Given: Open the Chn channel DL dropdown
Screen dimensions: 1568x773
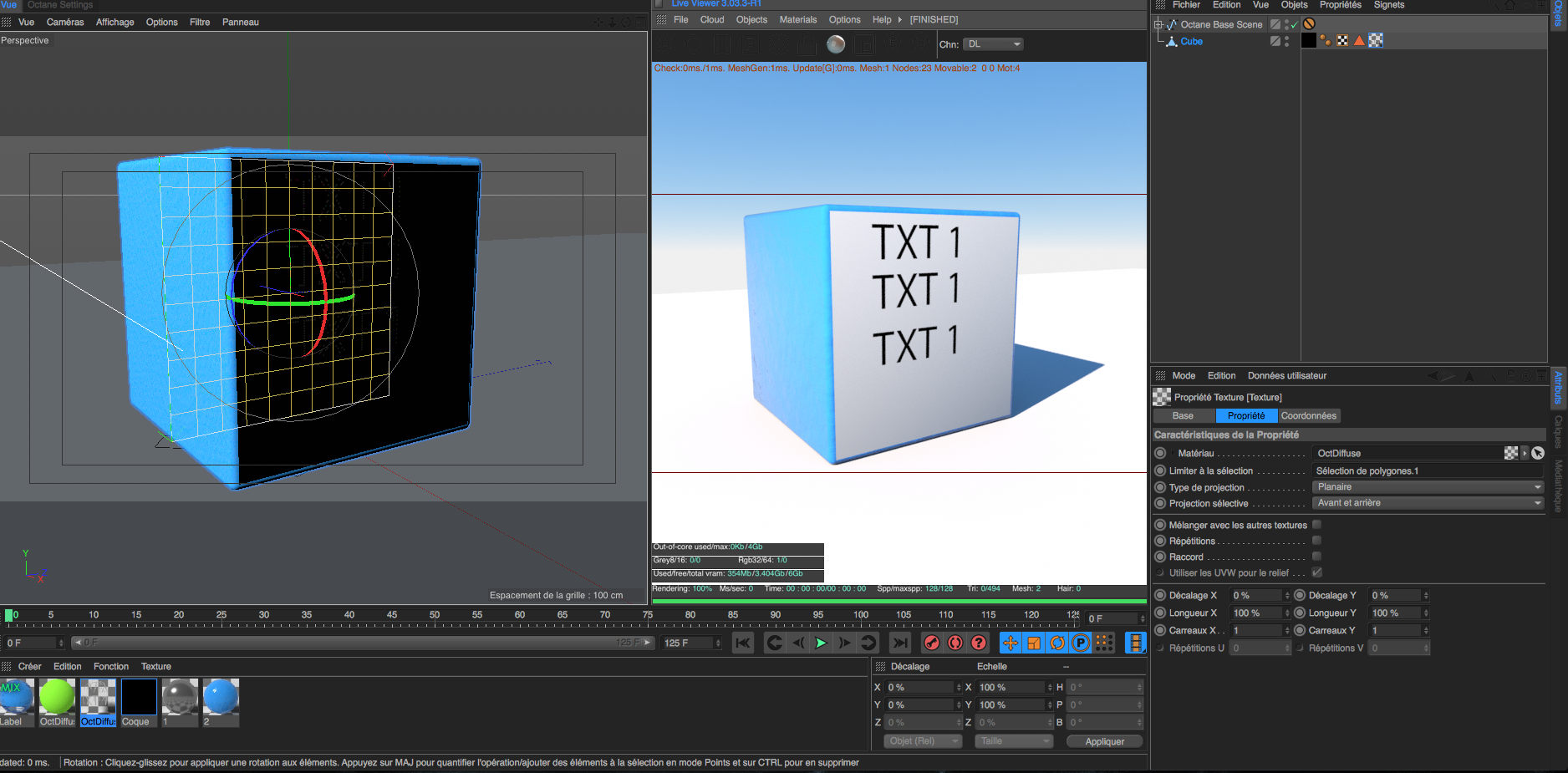Looking at the screenshot, I should [993, 44].
